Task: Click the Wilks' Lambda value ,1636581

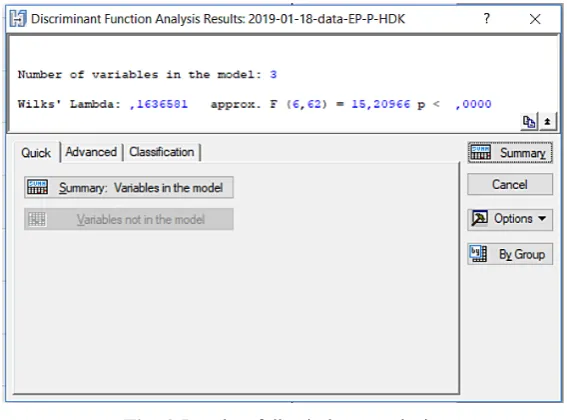Action: (x=158, y=104)
